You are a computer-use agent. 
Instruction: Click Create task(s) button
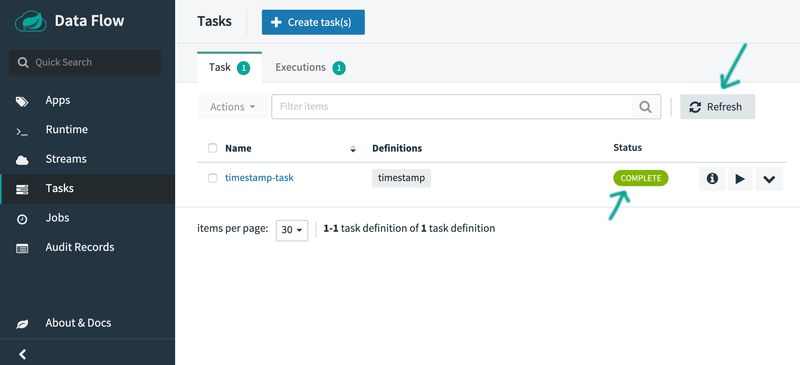[313, 22]
